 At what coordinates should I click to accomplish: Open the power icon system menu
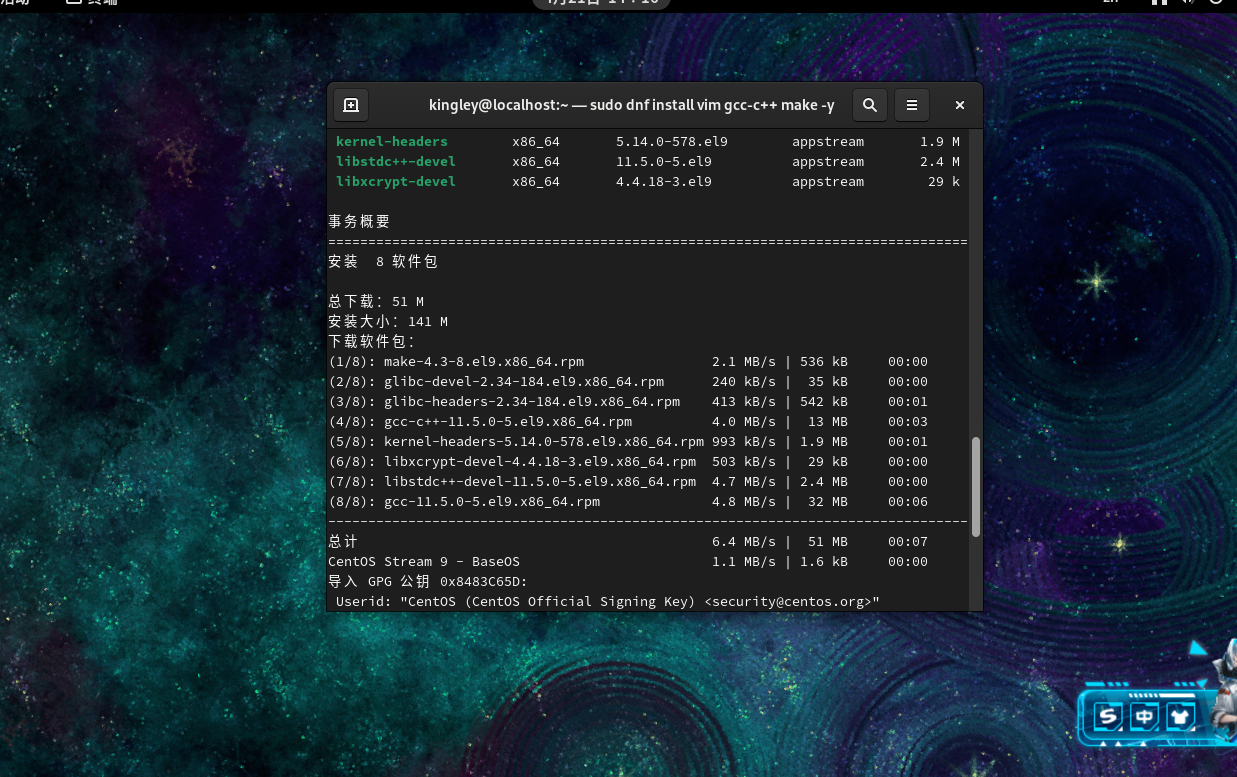click(x=1215, y=2)
